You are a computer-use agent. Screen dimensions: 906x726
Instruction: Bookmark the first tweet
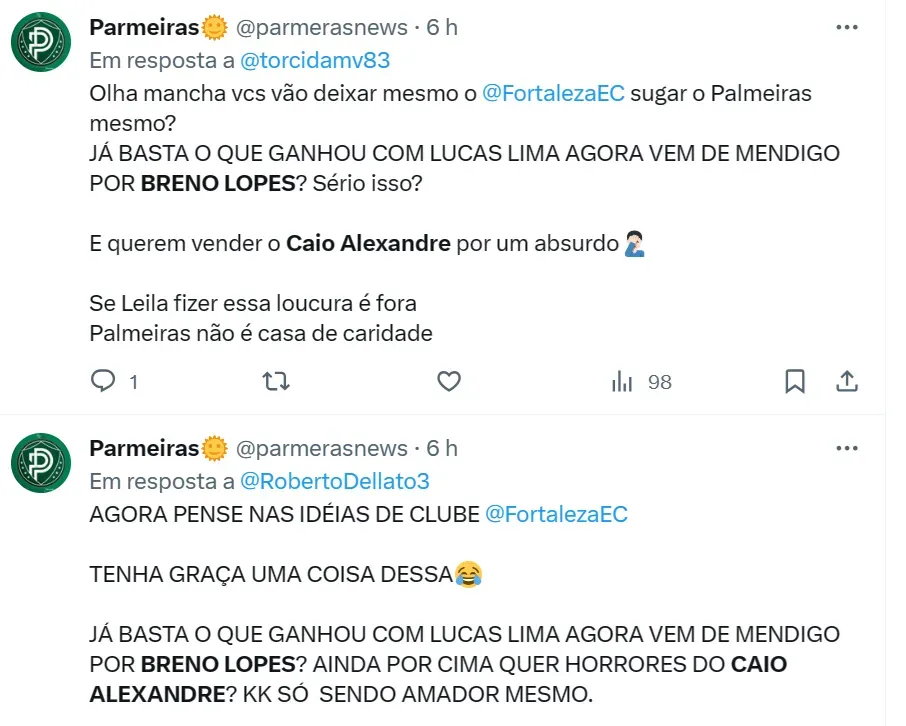coord(795,381)
